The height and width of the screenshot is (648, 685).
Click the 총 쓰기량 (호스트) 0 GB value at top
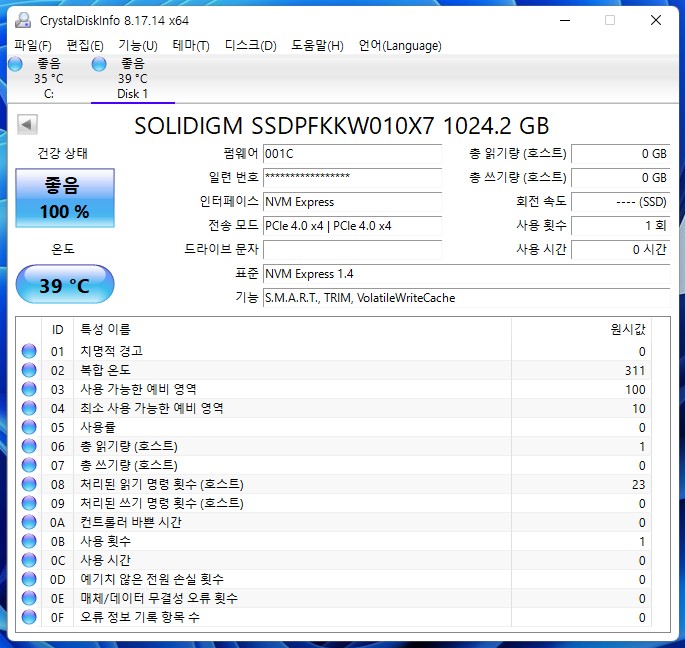tap(620, 178)
